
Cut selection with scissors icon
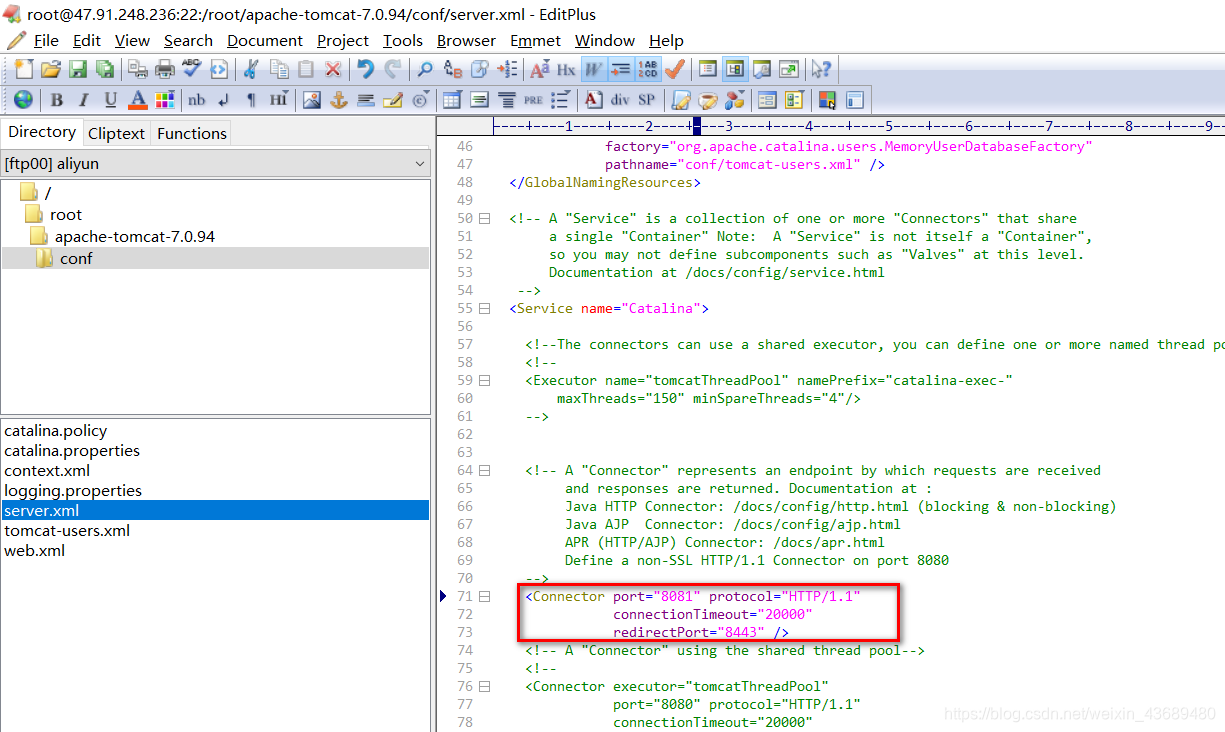pos(252,69)
